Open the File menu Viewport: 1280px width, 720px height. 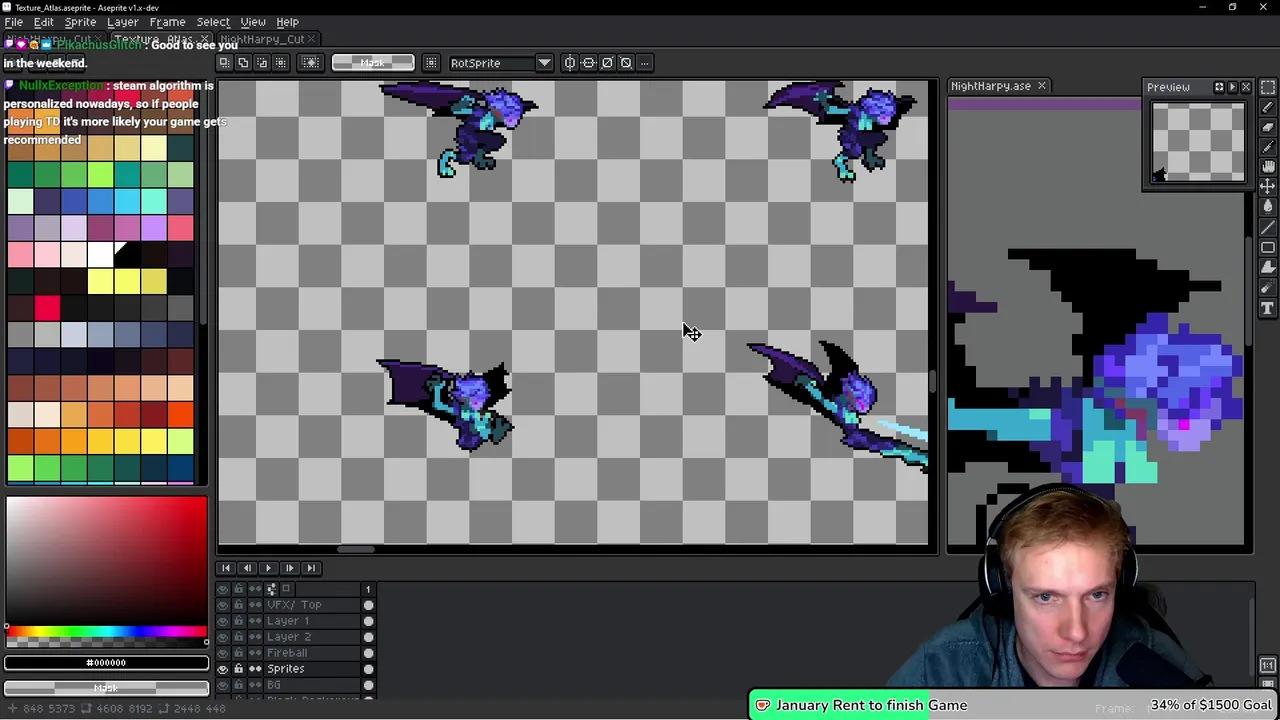[x=14, y=22]
